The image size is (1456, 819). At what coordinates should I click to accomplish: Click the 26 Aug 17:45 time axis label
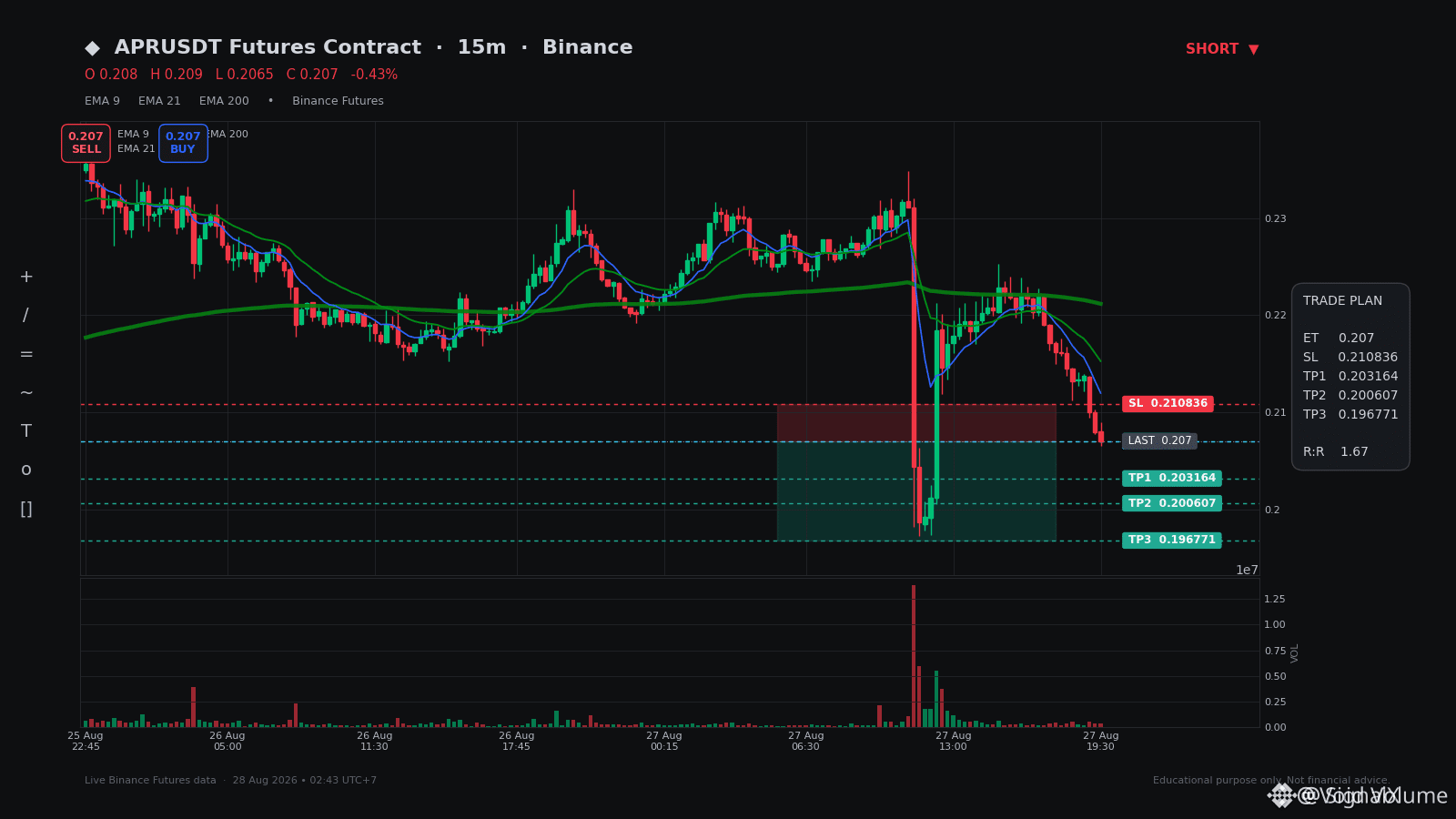pyautogui.click(x=517, y=741)
